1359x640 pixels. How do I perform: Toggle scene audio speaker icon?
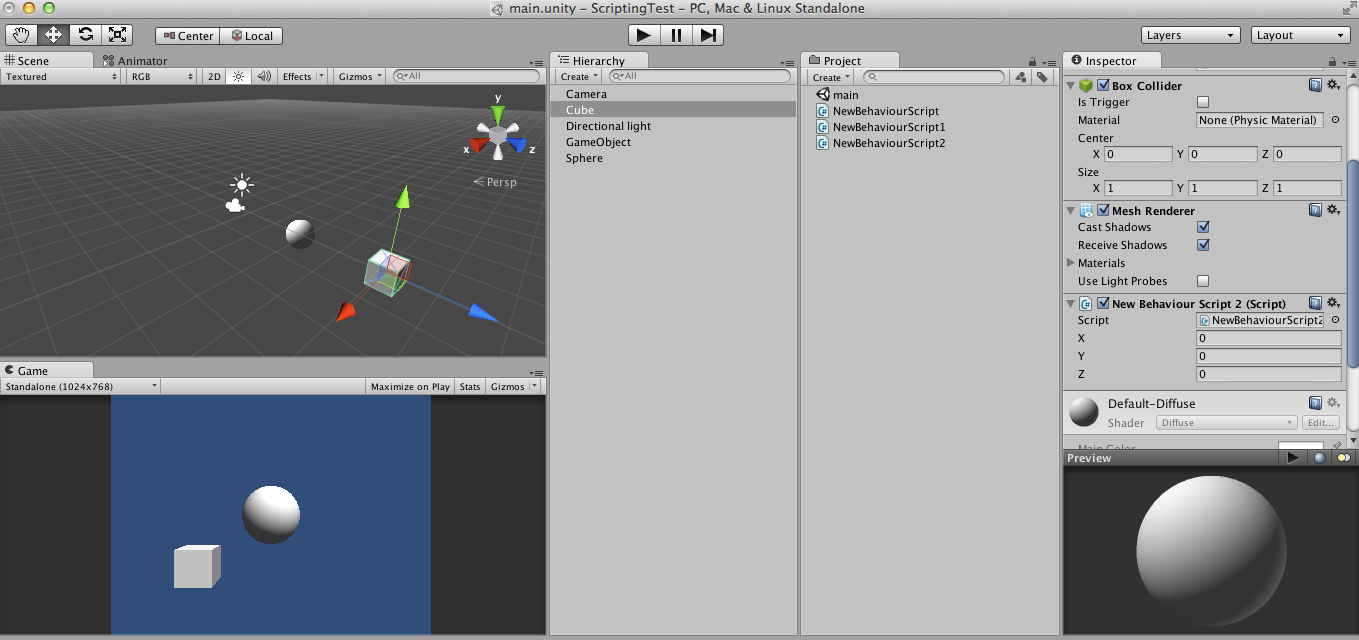coord(264,76)
